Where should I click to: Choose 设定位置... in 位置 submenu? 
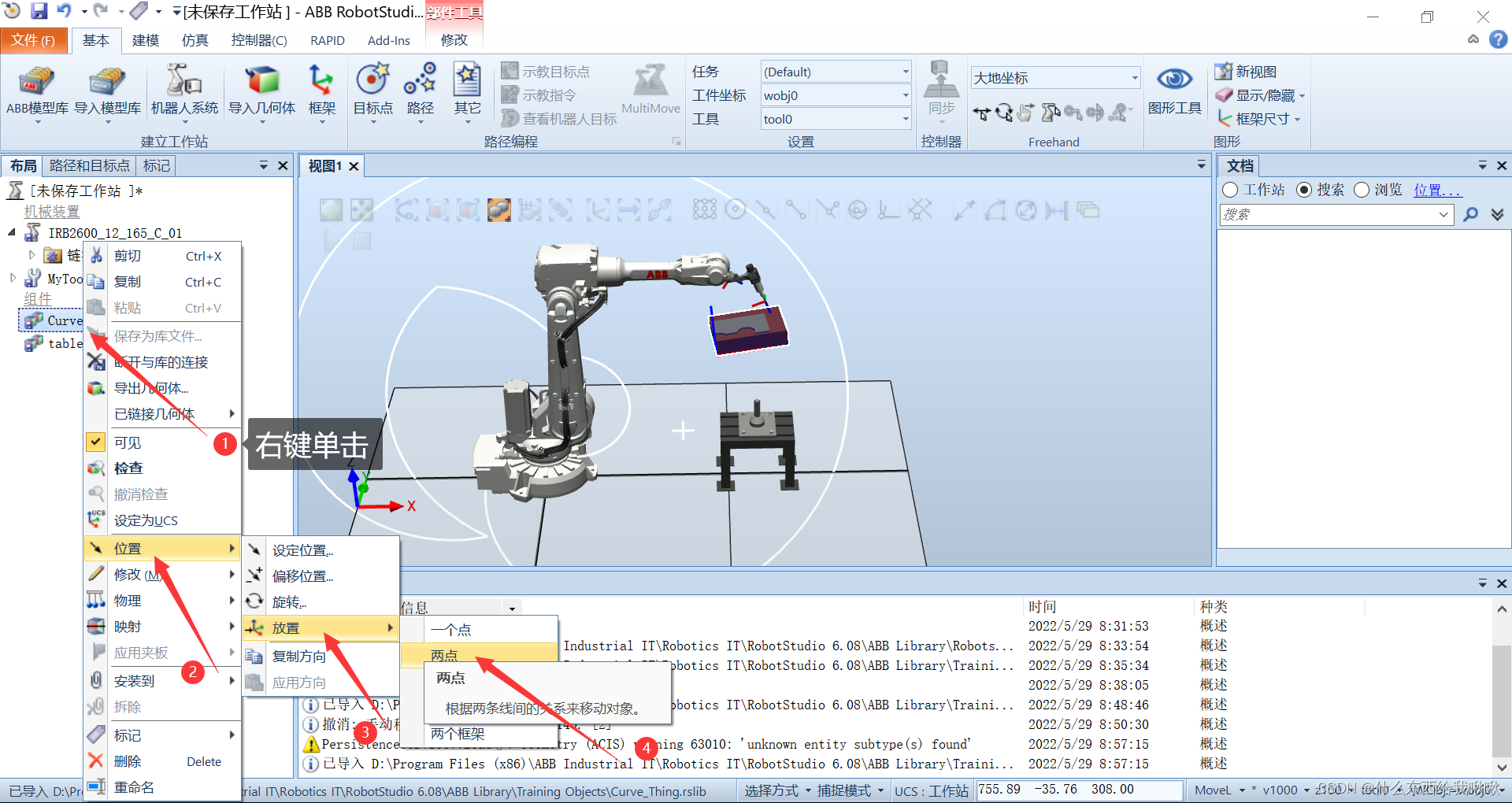pos(321,550)
